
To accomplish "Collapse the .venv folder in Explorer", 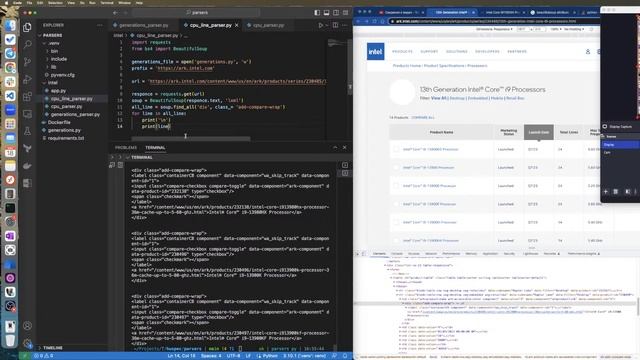I will (x=44, y=43).
